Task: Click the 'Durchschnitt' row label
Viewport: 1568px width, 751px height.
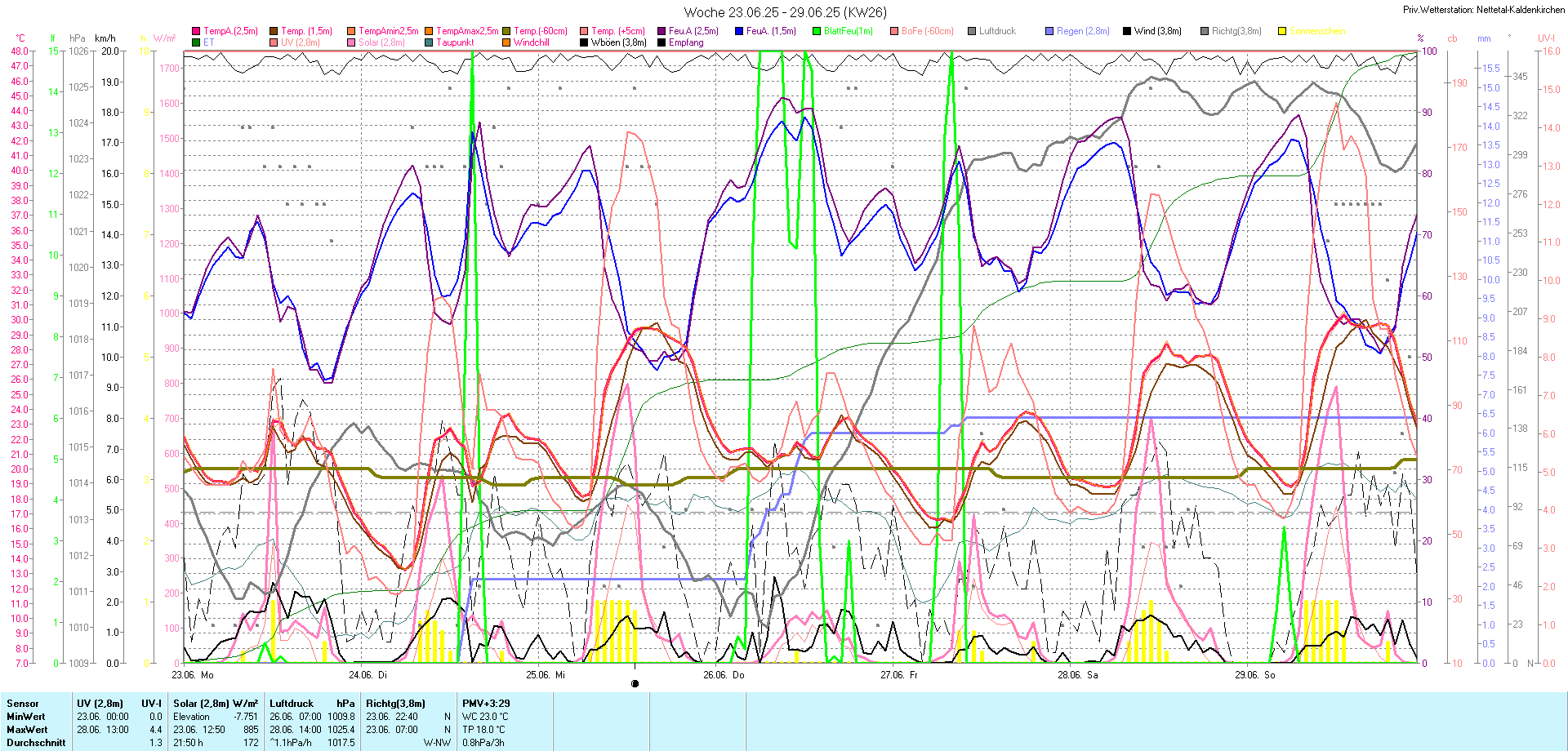Action: 36,743
